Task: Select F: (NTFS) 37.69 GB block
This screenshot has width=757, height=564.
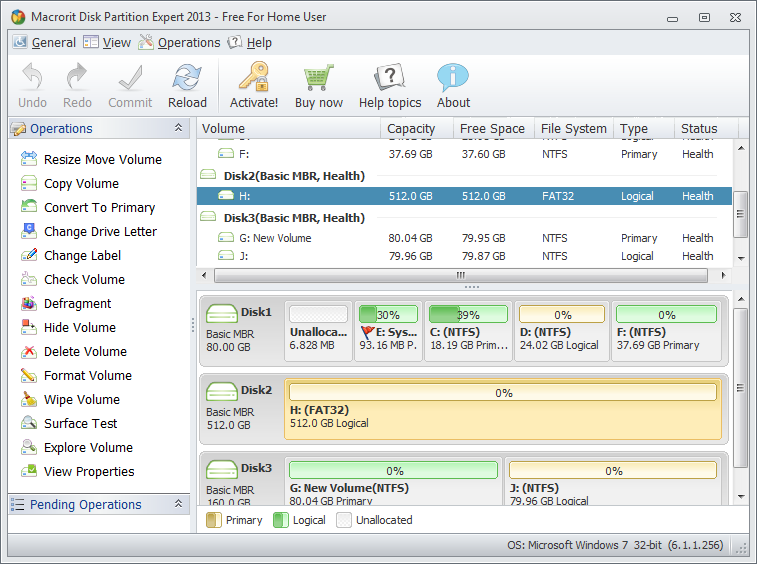Action: click(666, 331)
